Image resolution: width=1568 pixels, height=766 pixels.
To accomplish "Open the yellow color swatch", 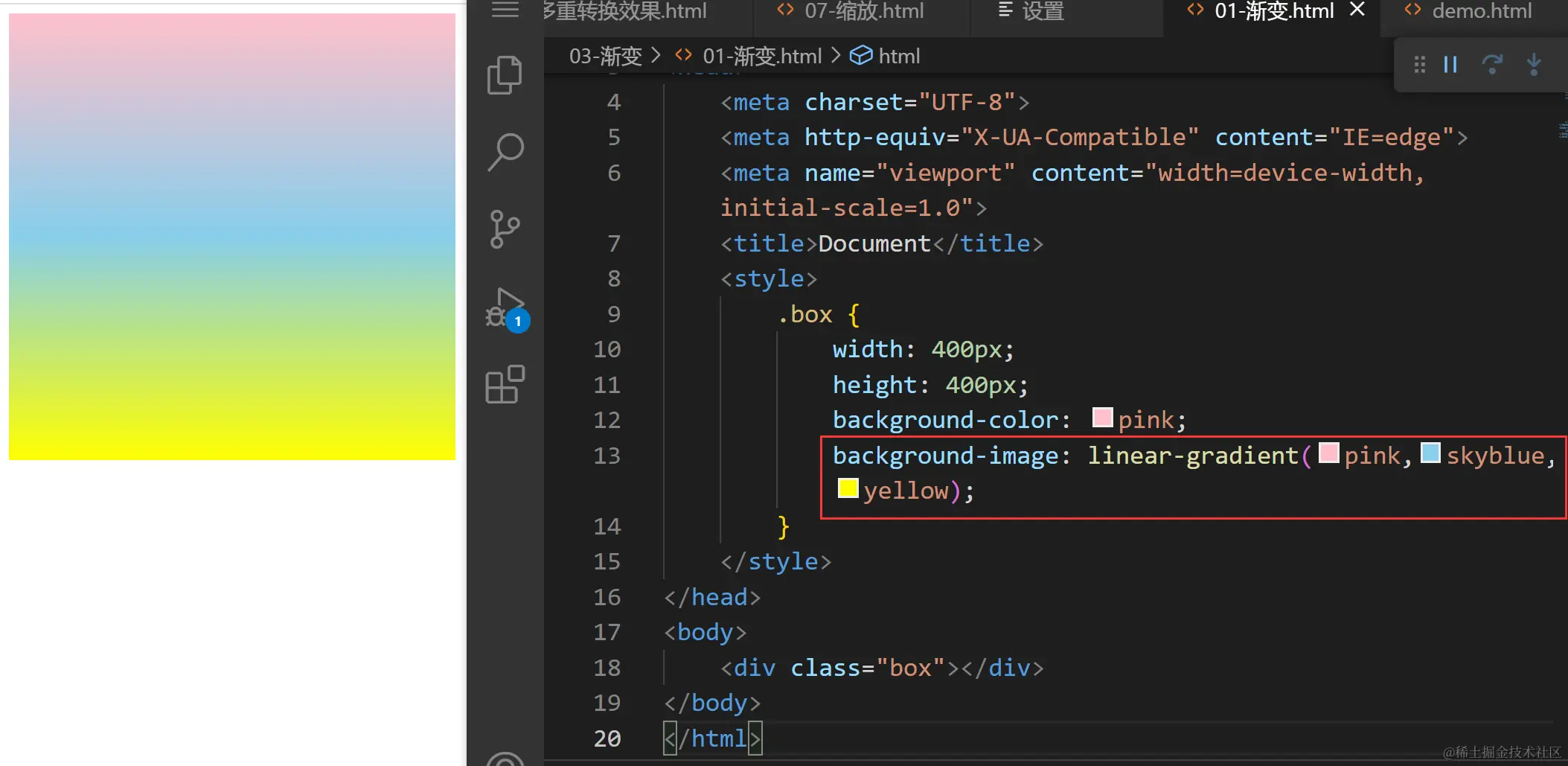I will point(848,488).
